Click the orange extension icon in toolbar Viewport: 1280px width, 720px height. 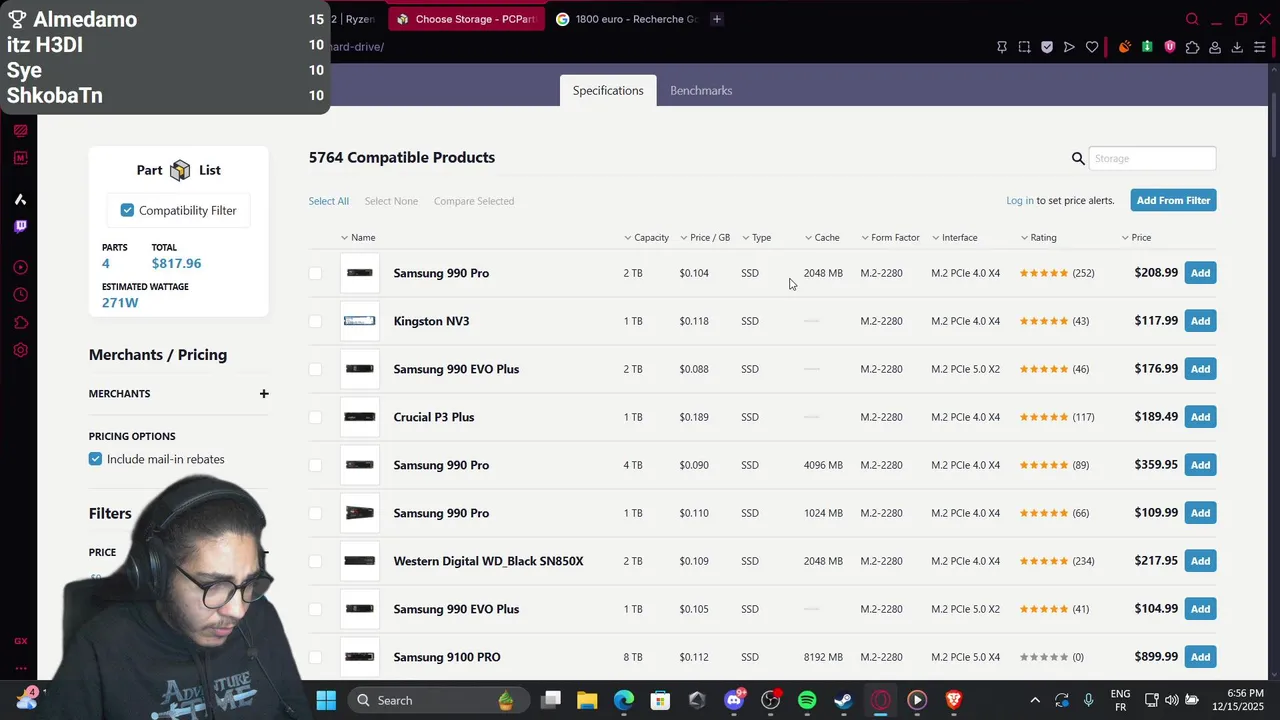click(1125, 47)
